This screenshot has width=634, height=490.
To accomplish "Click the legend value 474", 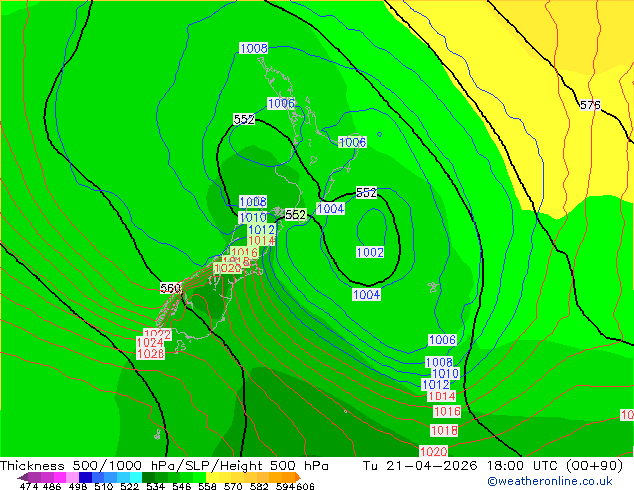I will point(30,486).
